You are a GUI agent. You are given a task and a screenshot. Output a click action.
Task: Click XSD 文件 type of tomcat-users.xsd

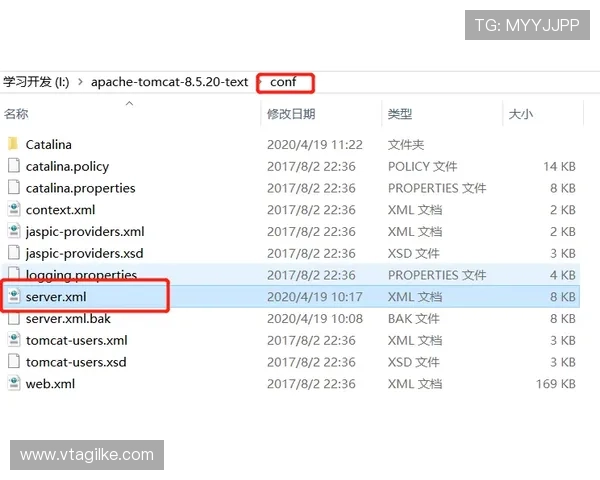point(414,362)
